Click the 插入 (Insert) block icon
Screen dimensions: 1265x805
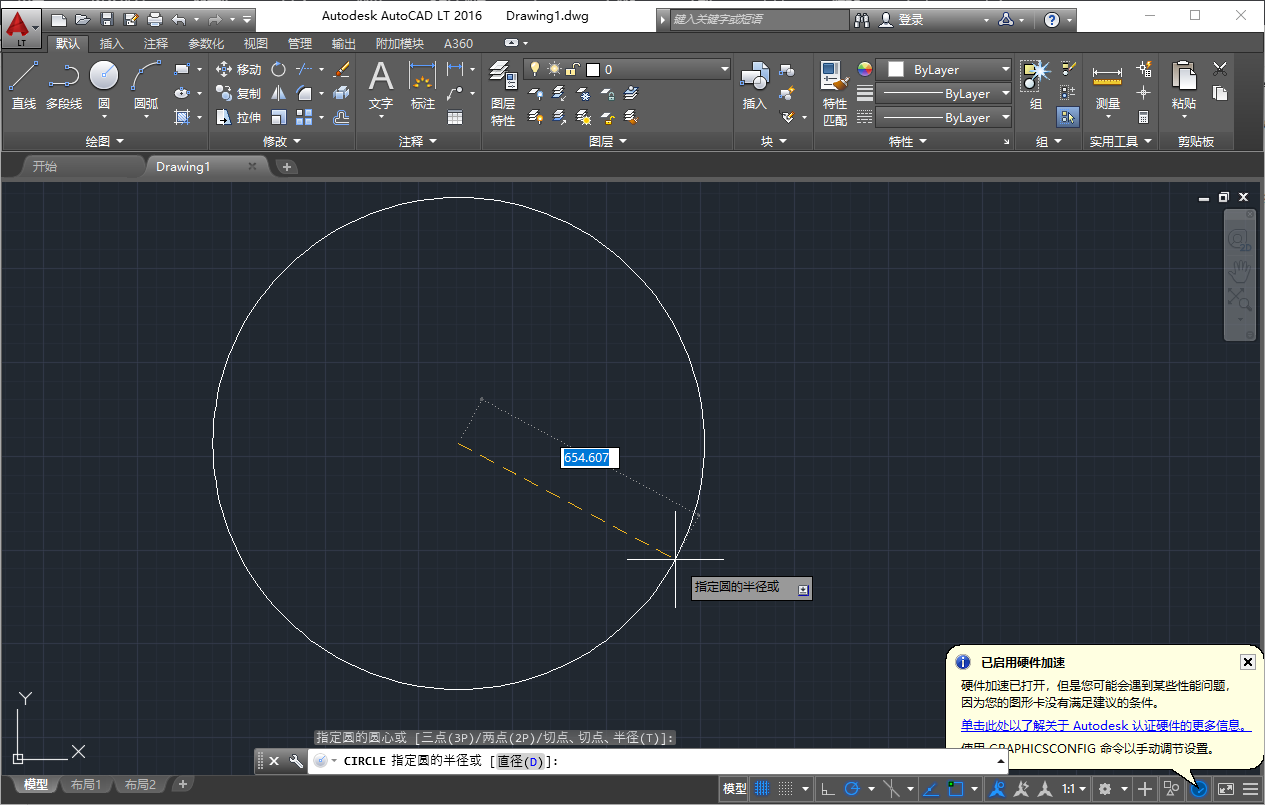[754, 85]
